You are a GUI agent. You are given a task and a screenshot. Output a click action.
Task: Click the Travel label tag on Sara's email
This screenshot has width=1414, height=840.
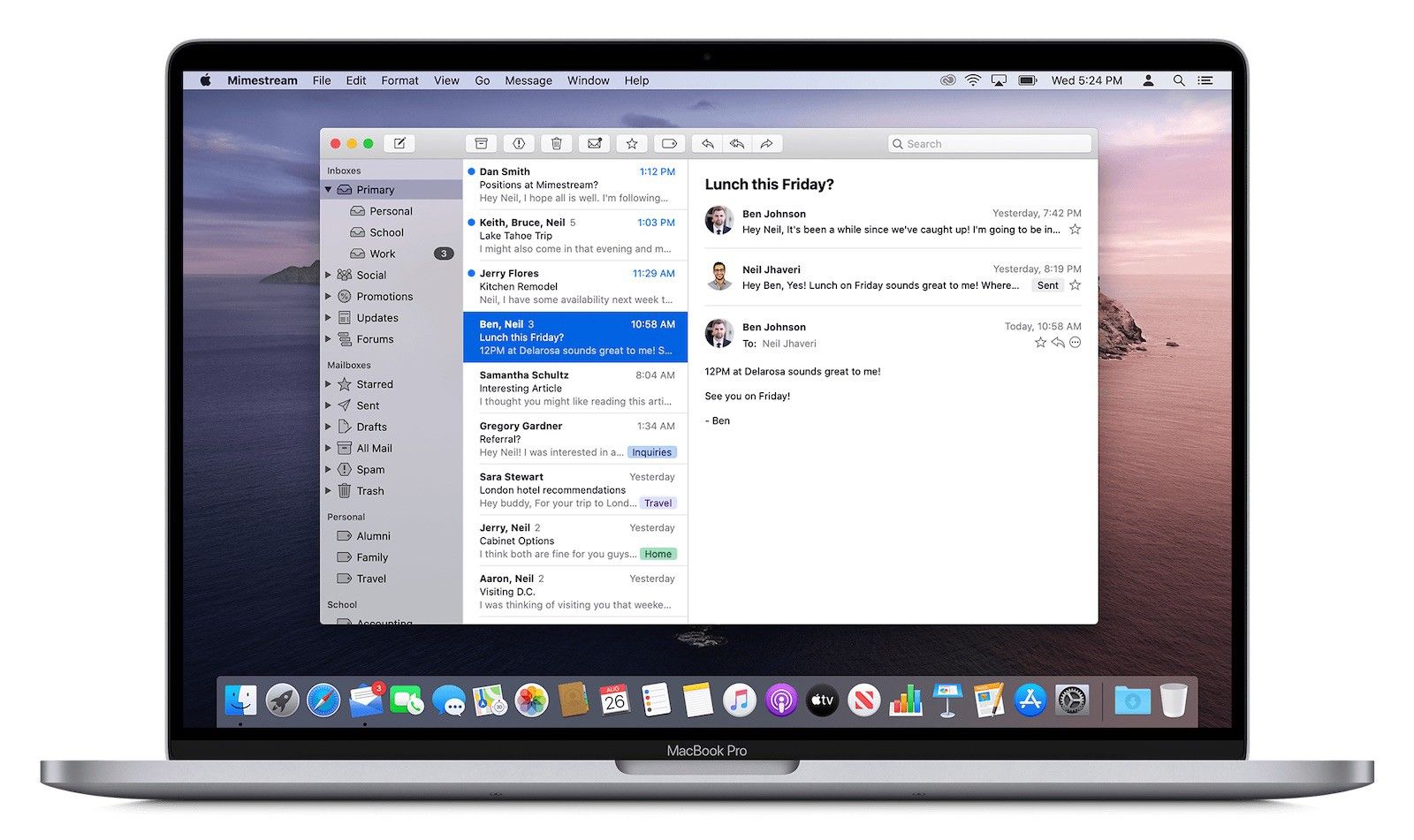658,503
